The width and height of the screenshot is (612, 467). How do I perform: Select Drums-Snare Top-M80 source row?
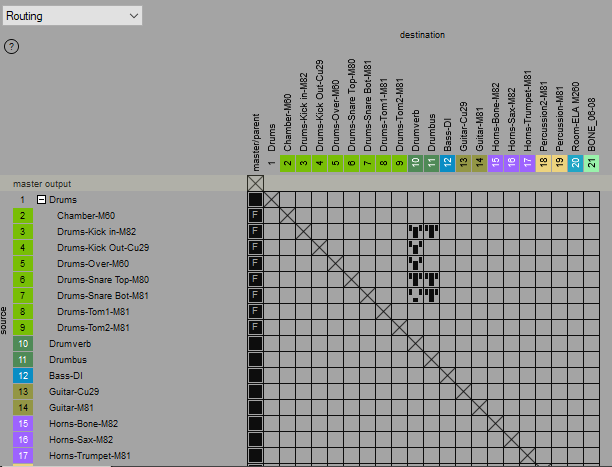(x=103, y=280)
